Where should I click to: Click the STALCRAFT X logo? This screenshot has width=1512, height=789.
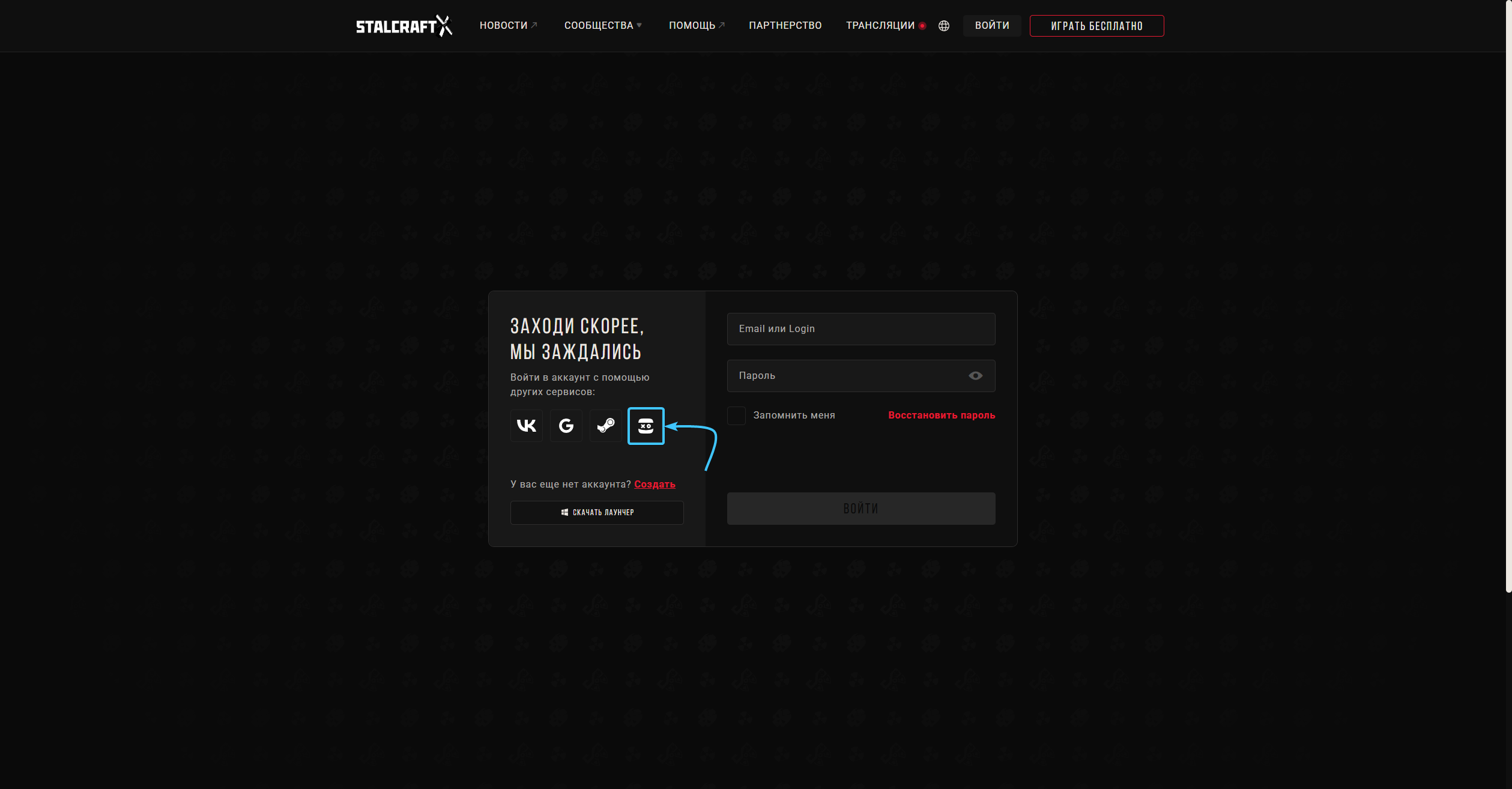tap(404, 26)
